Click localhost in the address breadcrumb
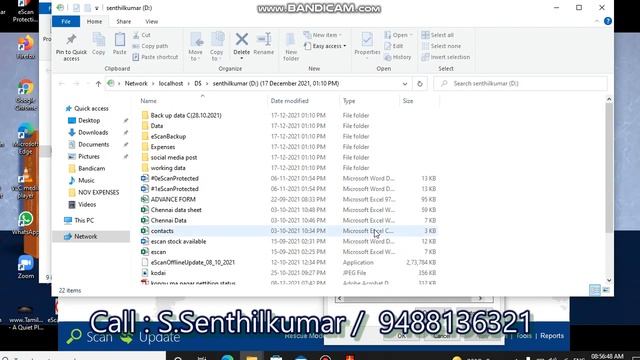 (171, 83)
